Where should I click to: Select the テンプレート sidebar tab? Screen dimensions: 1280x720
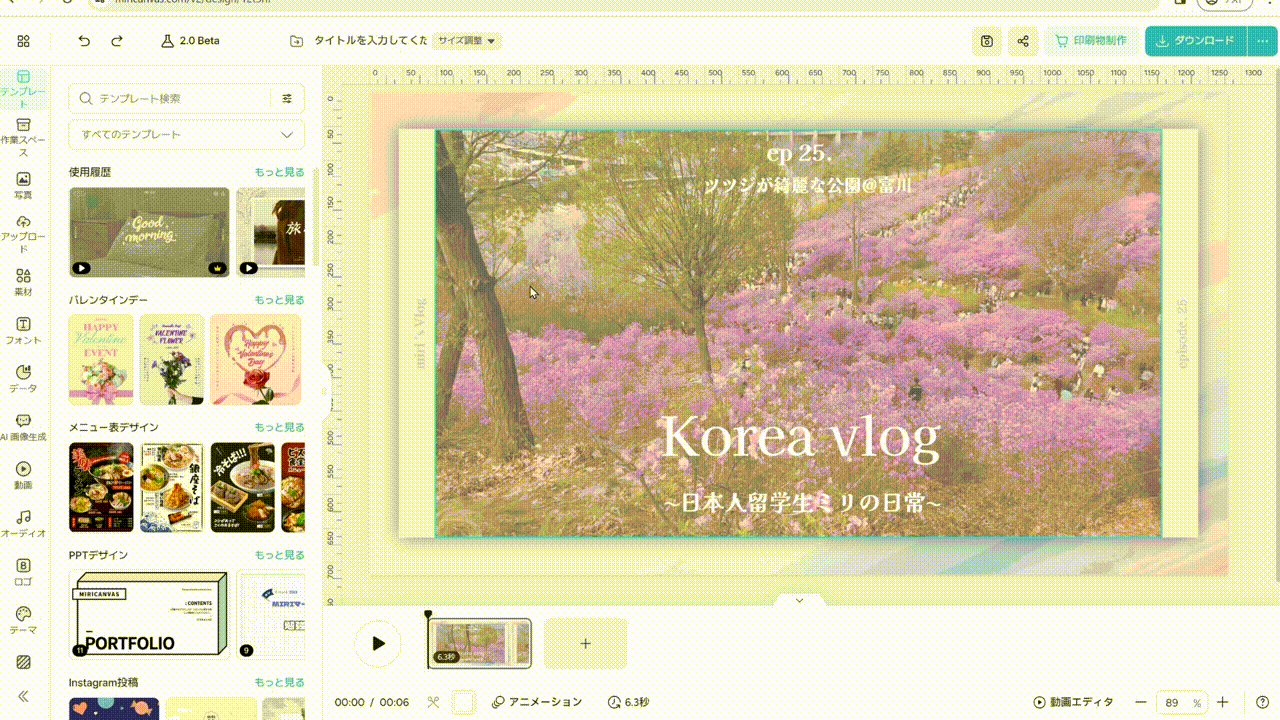click(x=23, y=89)
